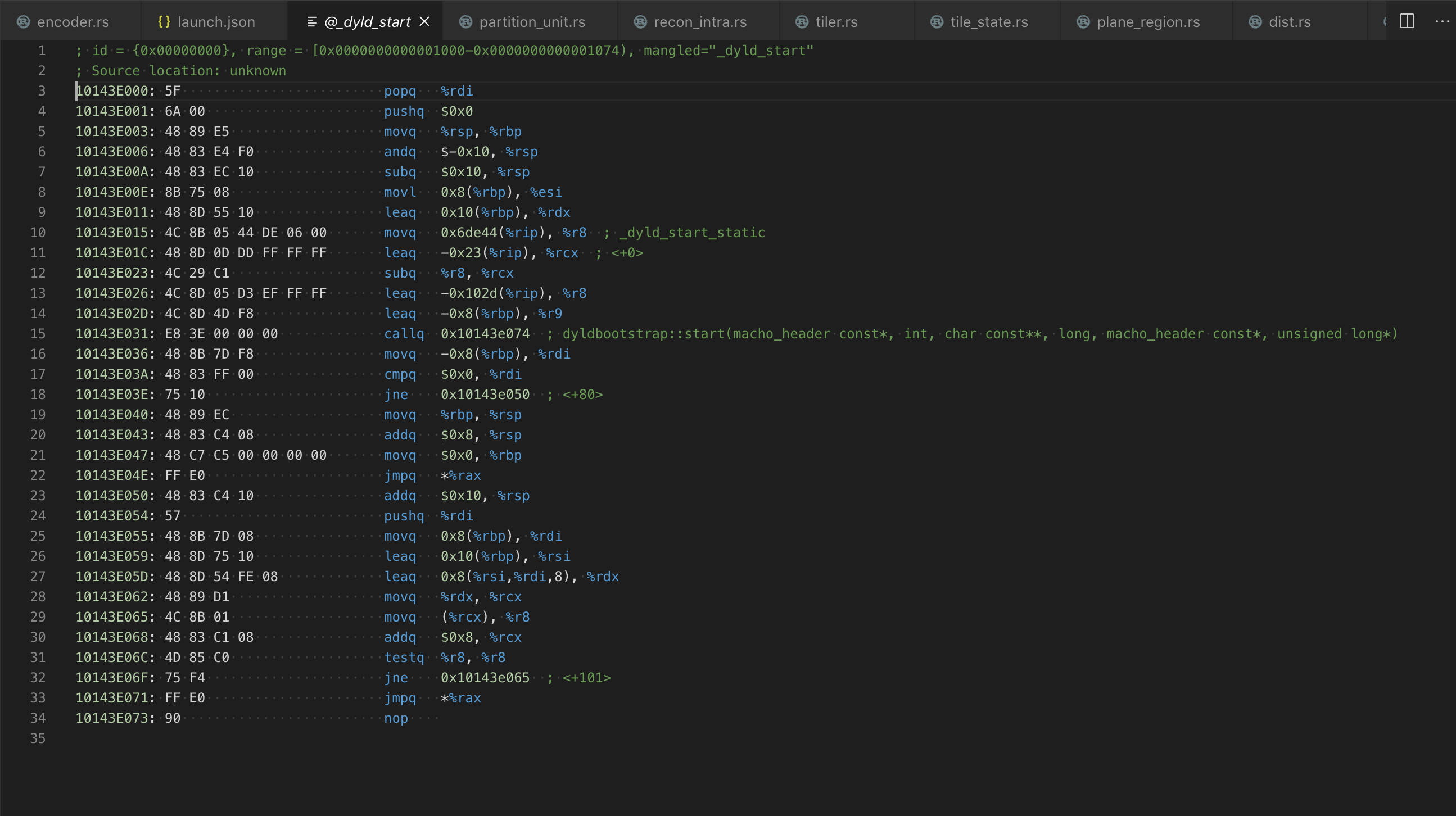Click the <+101> comment

point(587,678)
